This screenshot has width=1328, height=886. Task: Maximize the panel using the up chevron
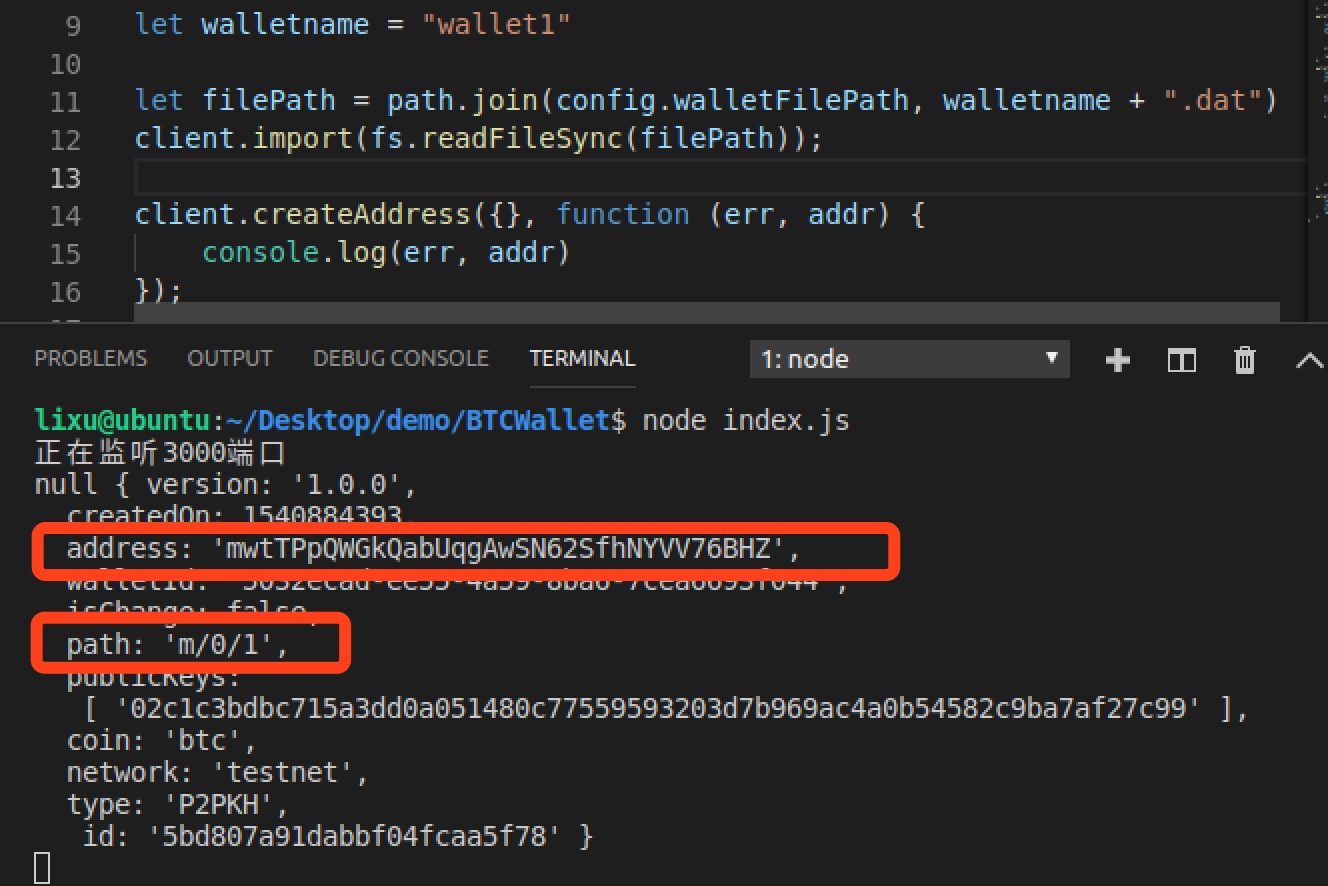click(1308, 360)
